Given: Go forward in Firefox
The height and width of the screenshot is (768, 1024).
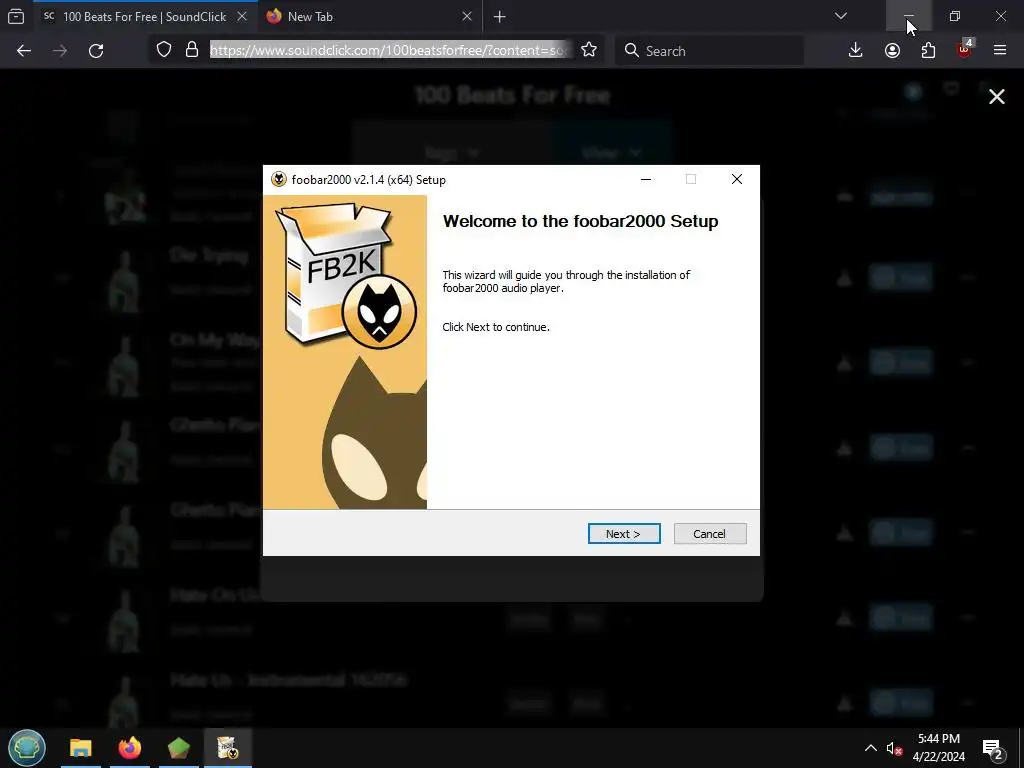Looking at the screenshot, I should pos(60,50).
